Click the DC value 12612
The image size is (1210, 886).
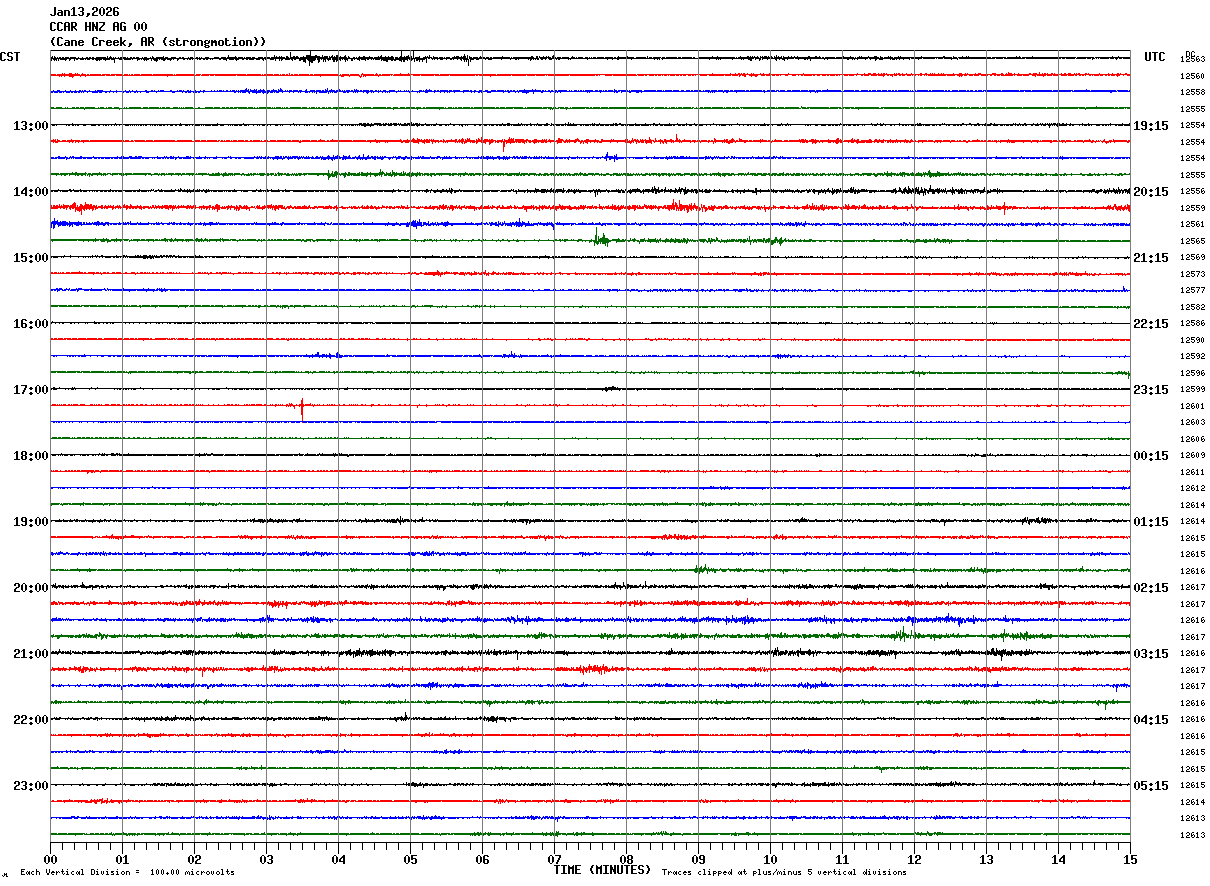tap(1193, 489)
